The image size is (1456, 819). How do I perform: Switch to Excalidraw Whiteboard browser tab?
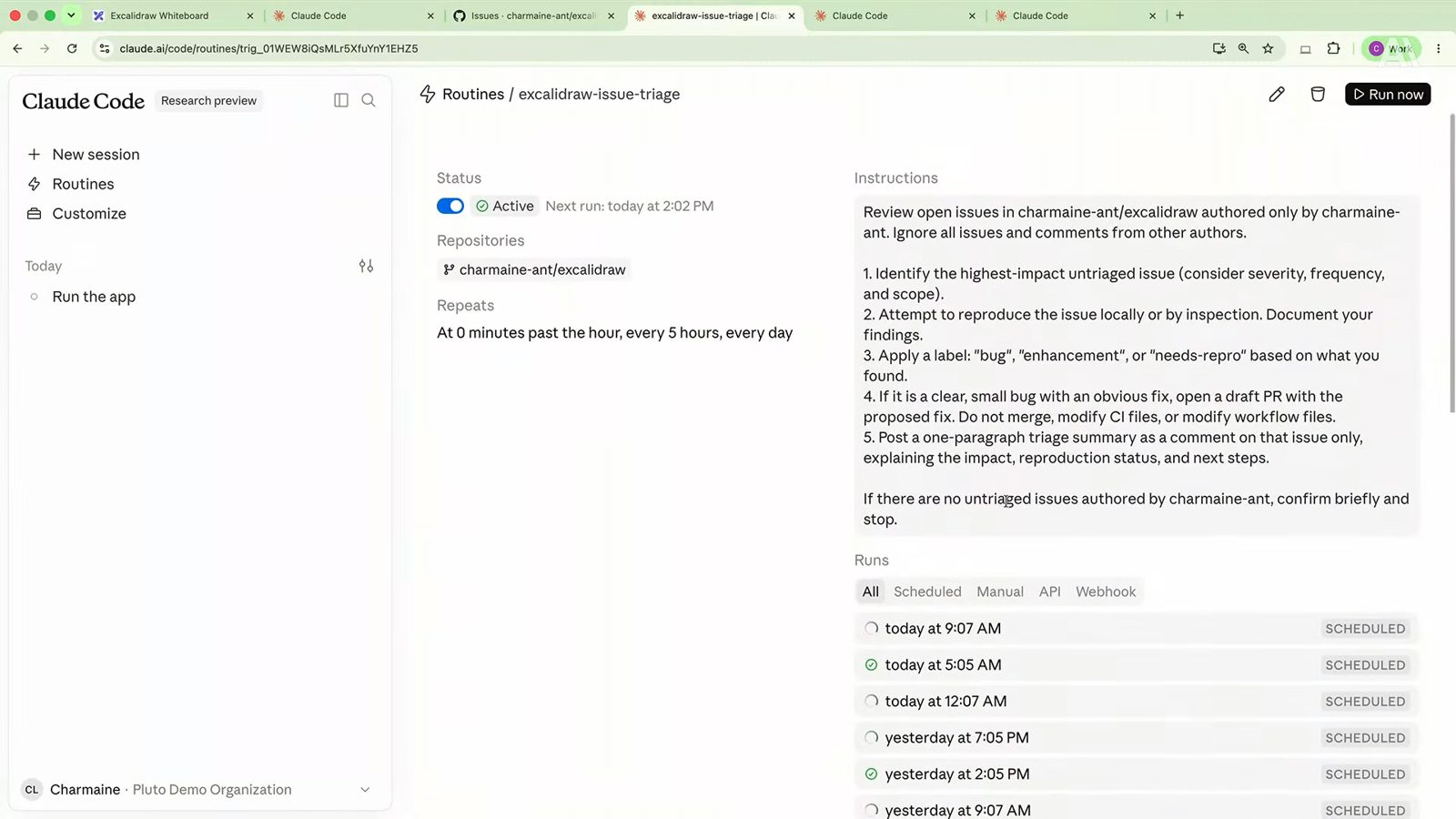point(173,15)
